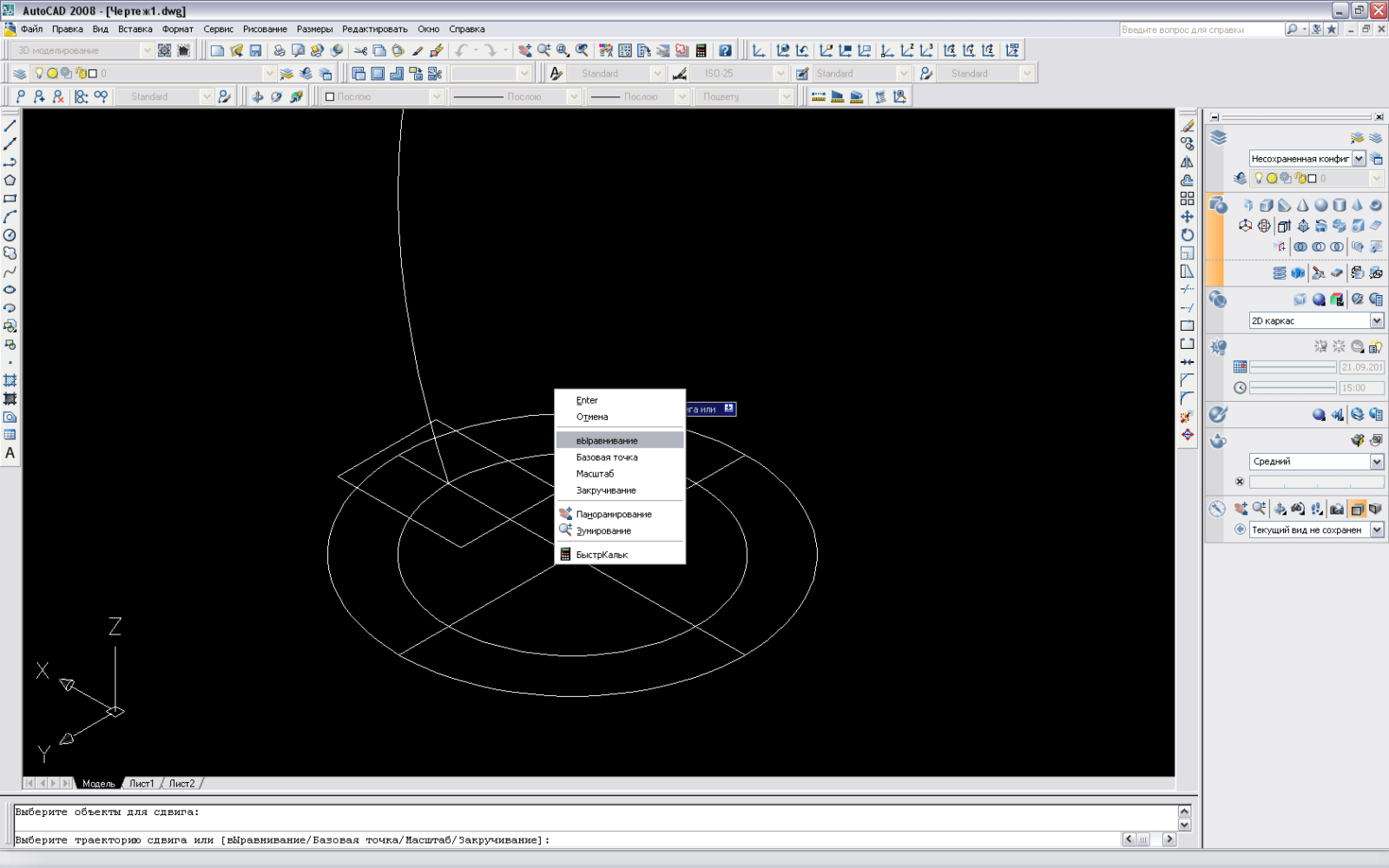The image size is (1389, 868).
Task: Open the 3D моделирование workspace dropdown
Action: tap(147, 51)
